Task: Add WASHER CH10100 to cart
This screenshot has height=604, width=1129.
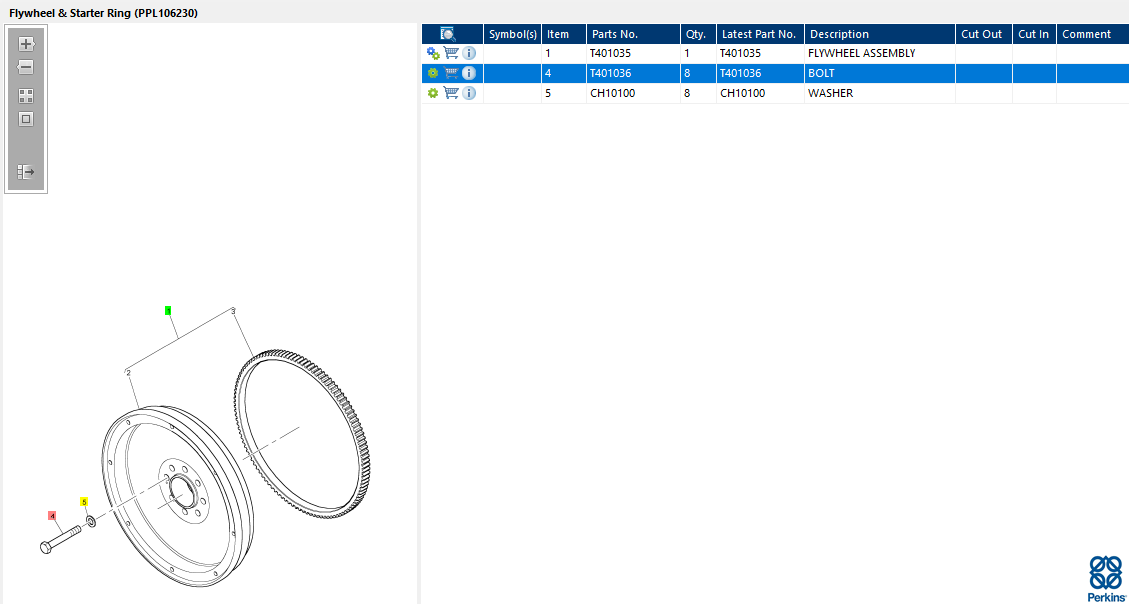Action: click(x=451, y=93)
